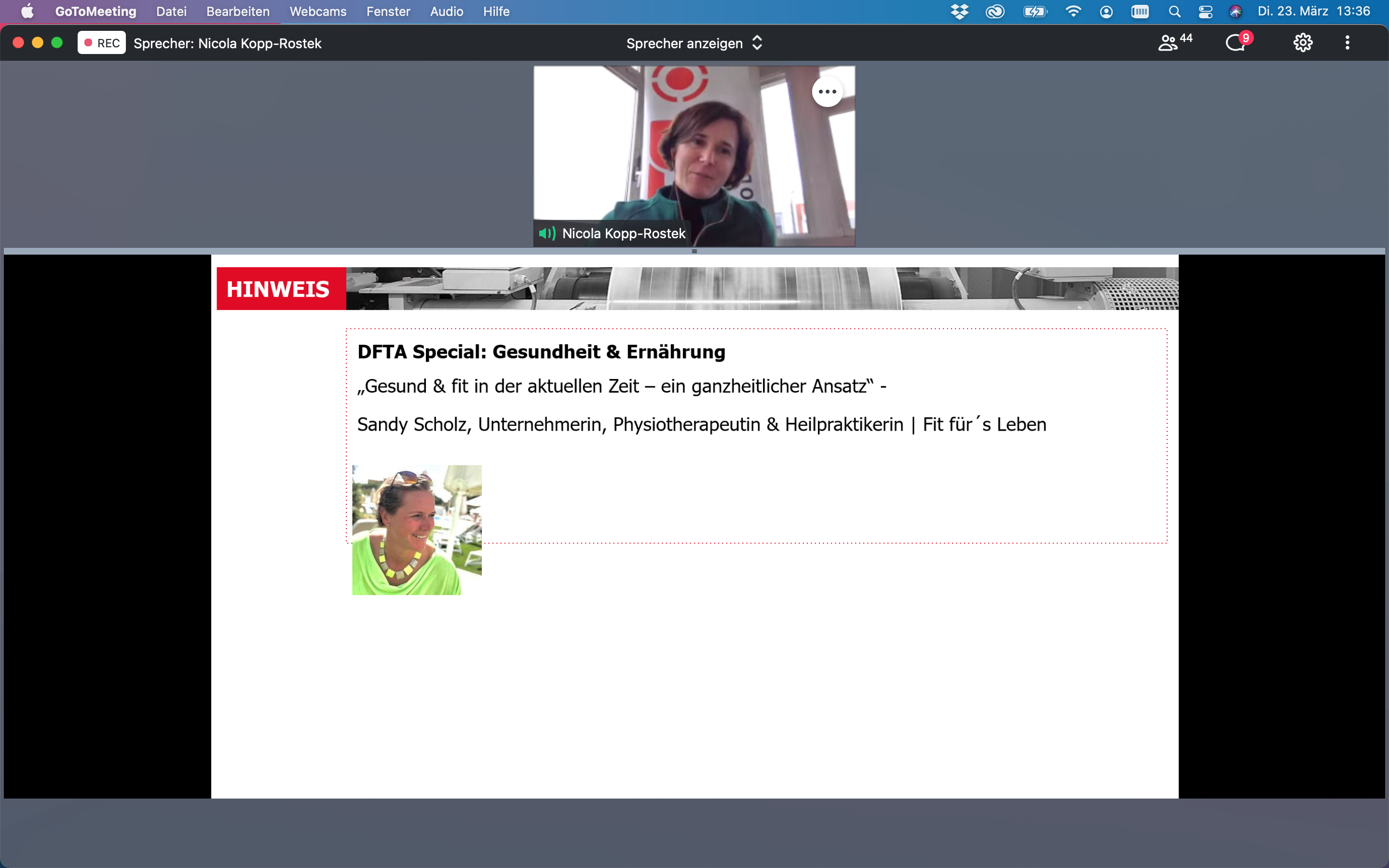The height and width of the screenshot is (868, 1389).
Task: Click the Dropbox menu bar icon
Action: point(959,12)
